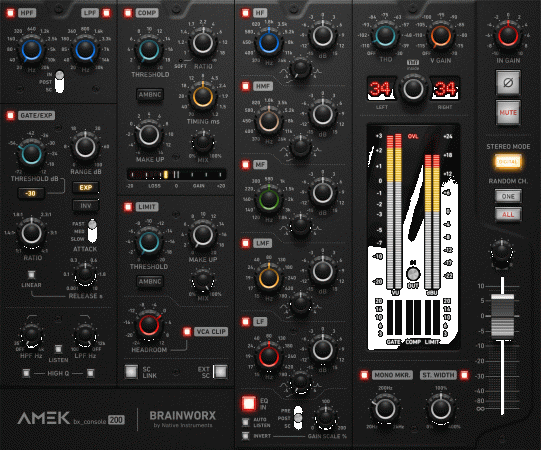Toggle the HPF power LED button
Viewport: 541px width, 450px height.
pos(11,13)
